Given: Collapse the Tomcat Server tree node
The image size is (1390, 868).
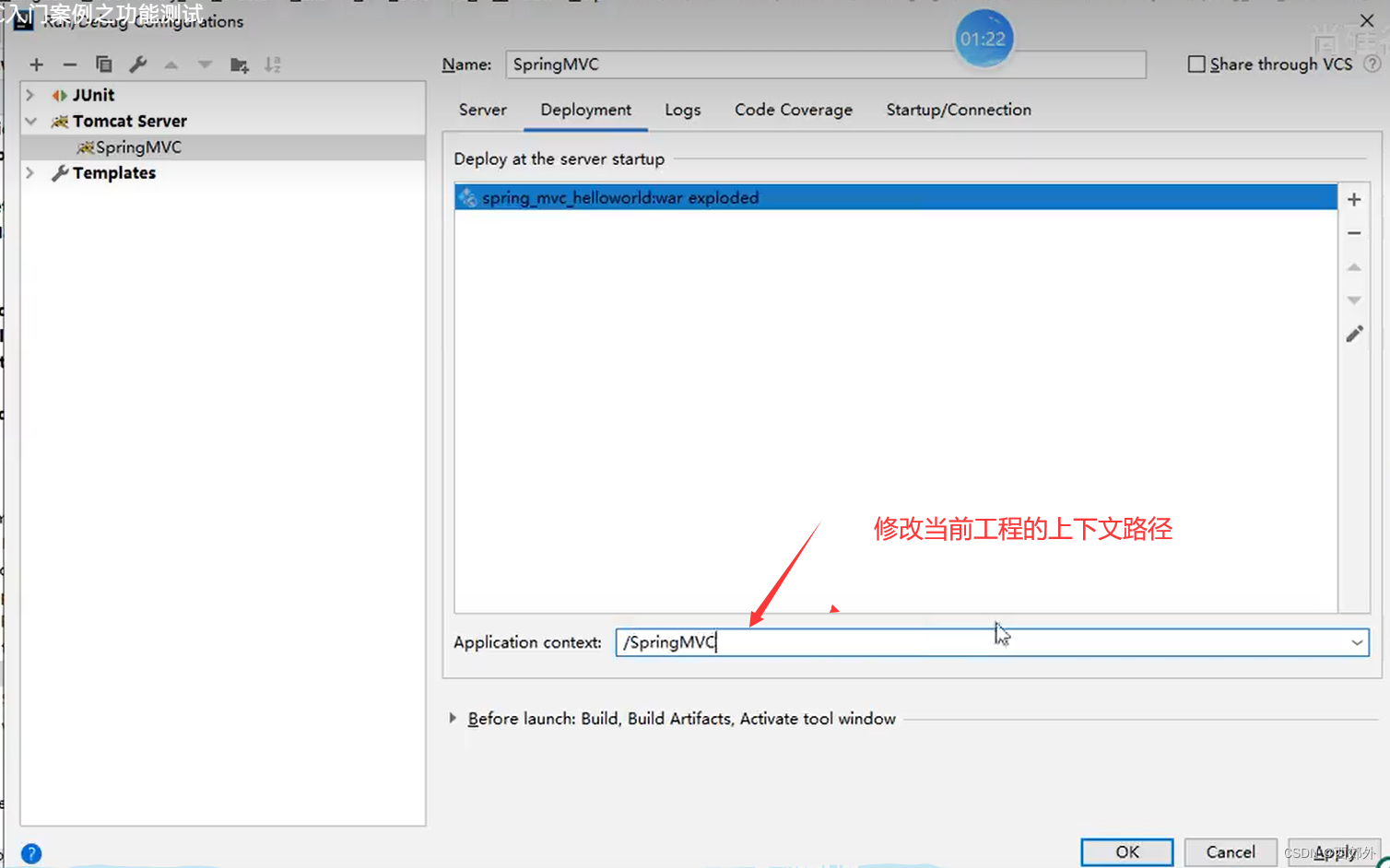Looking at the screenshot, I should [30, 121].
